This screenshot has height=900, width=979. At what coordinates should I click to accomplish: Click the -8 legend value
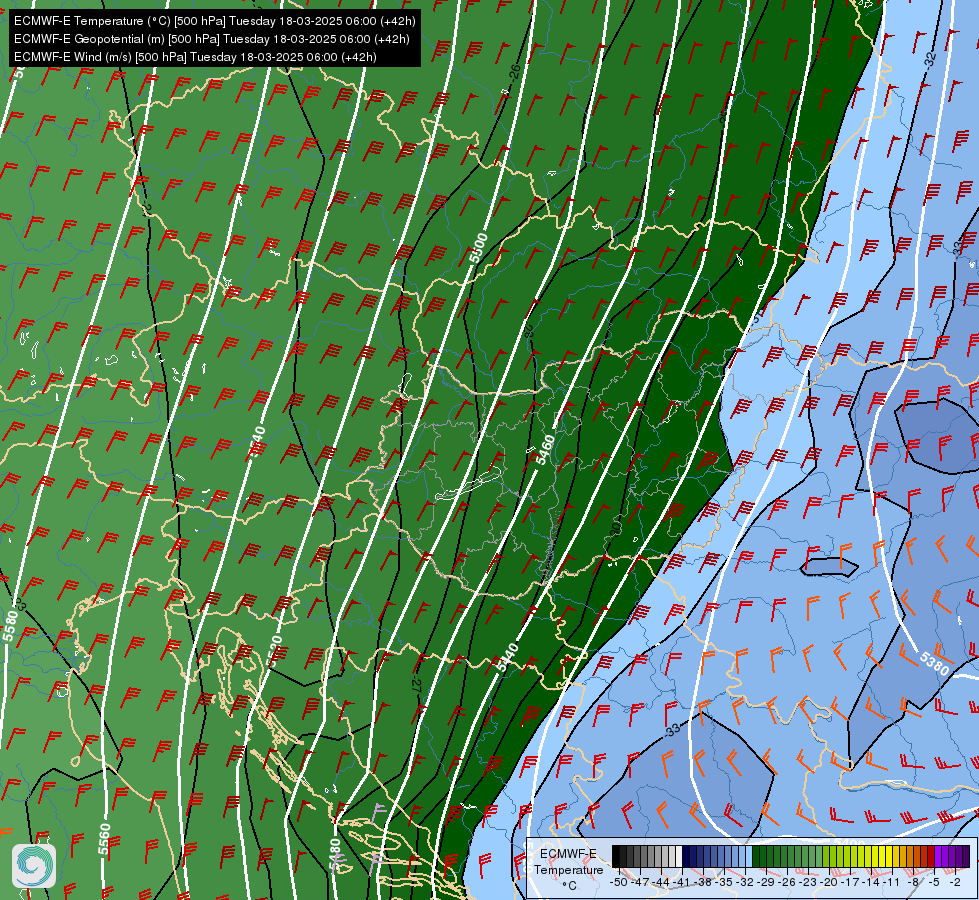pyautogui.click(x=913, y=882)
